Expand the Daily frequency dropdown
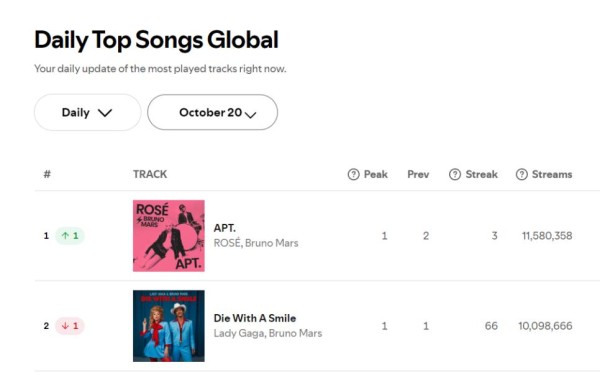600x375 pixels. pyautogui.click(x=88, y=112)
